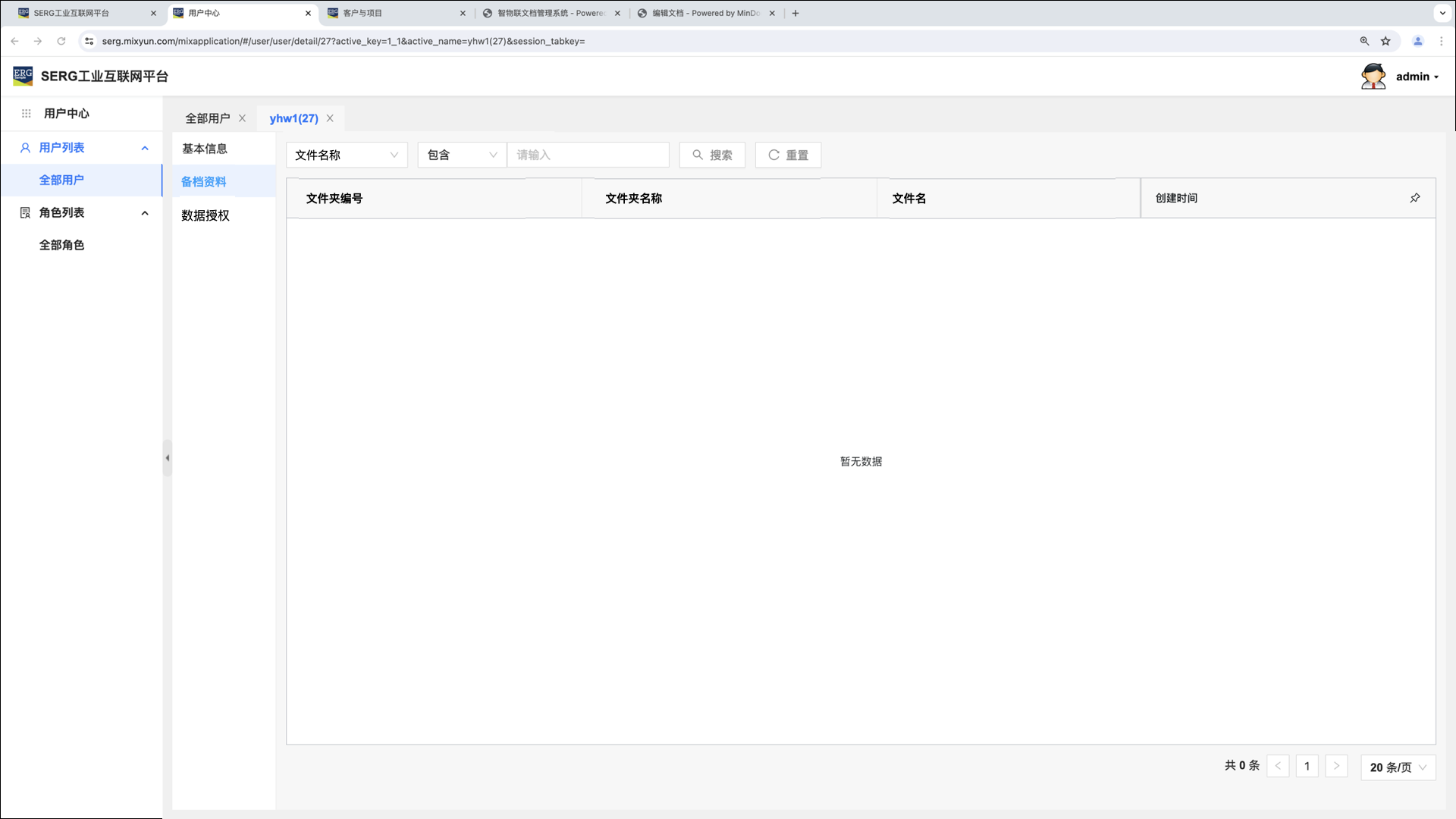This screenshot has width=1456, height=819.
Task: Click the browser reload icon
Action: [61, 41]
